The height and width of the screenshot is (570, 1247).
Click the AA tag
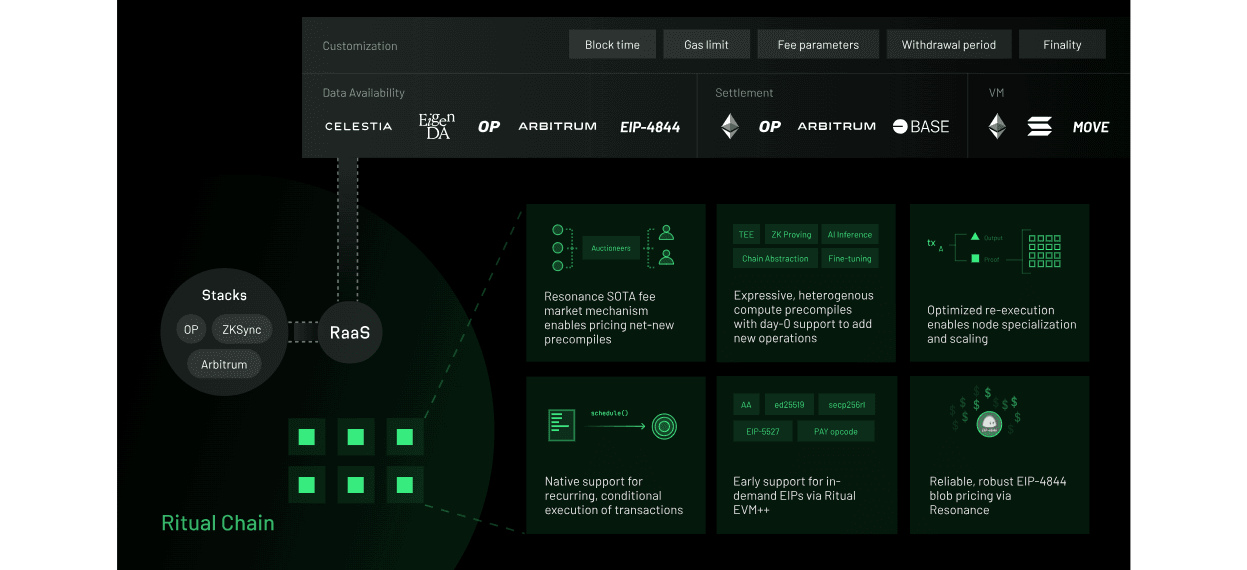tap(746, 405)
